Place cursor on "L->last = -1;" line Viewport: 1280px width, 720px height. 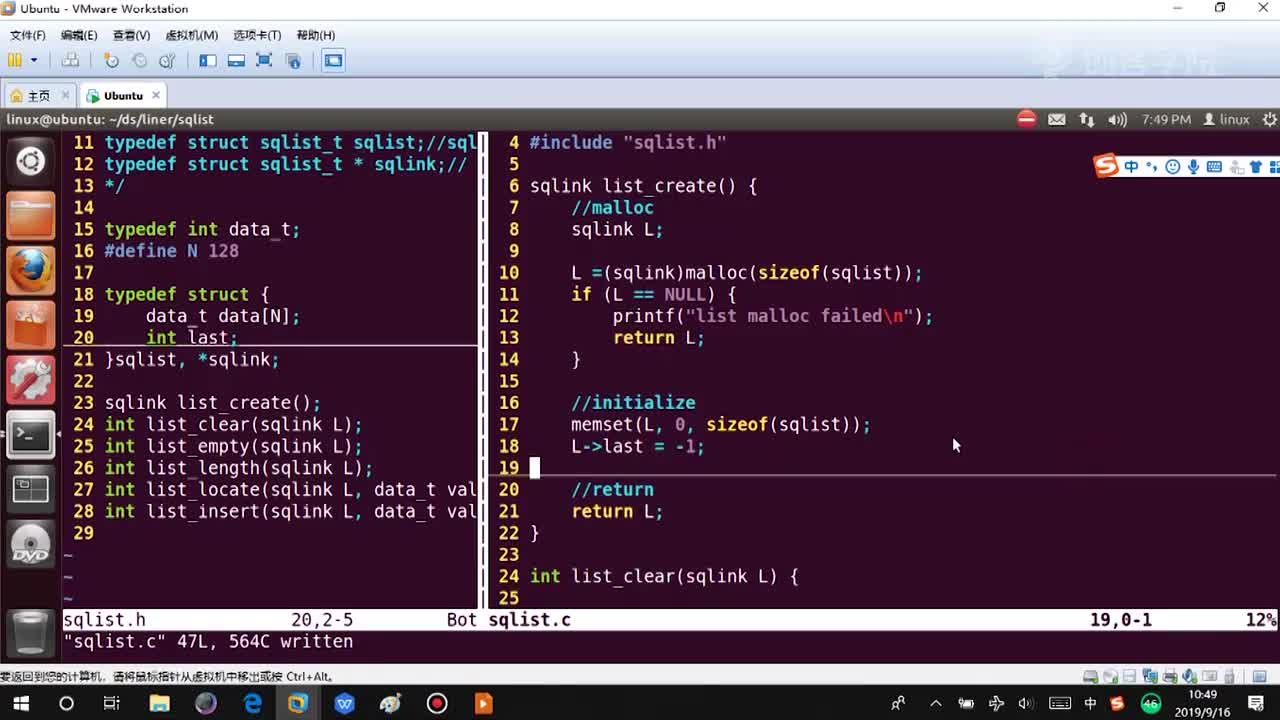(x=638, y=446)
